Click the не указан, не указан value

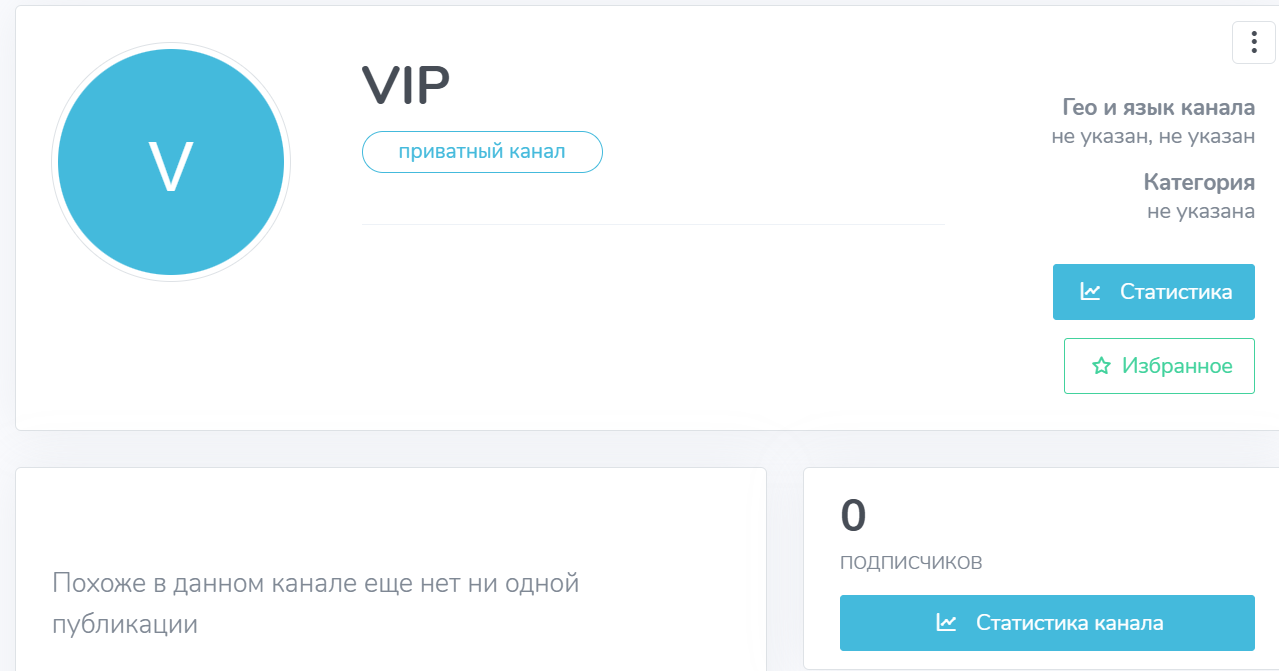[x=1152, y=136]
